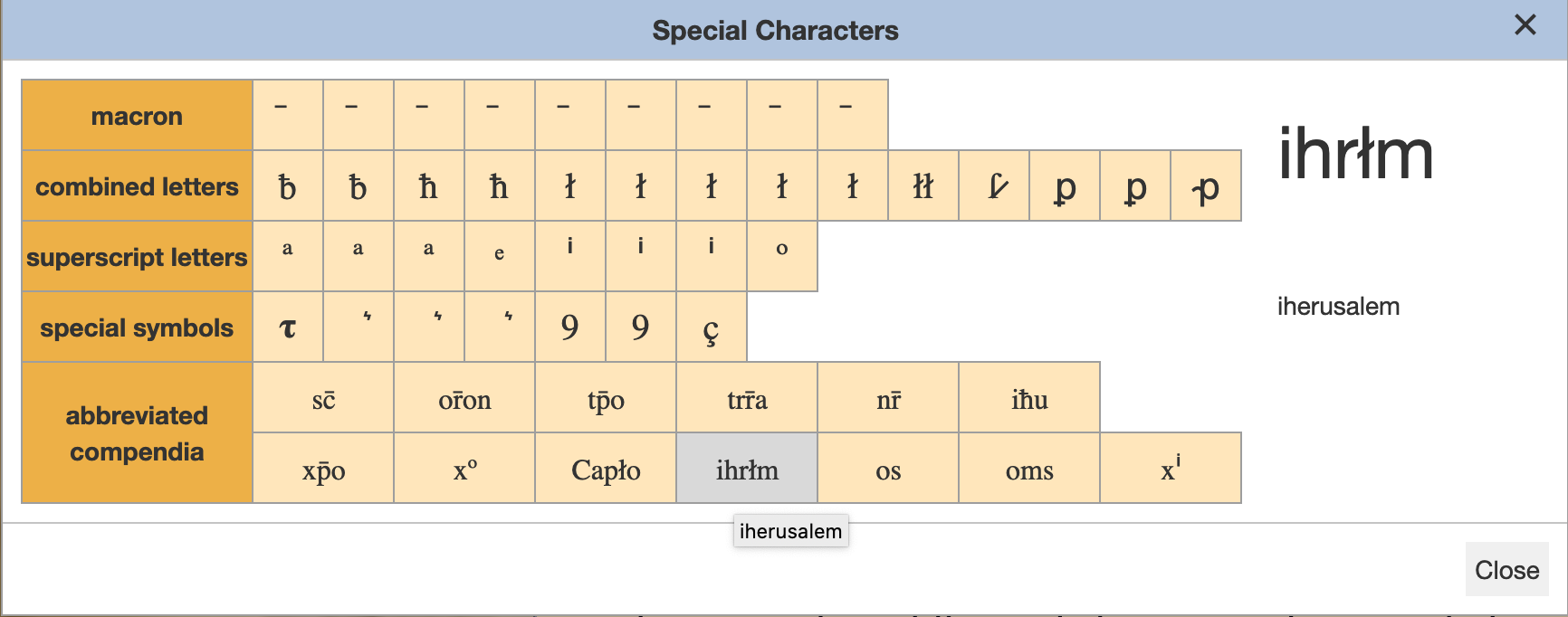This screenshot has height=617, width=1568.
Task: Insert the or̄on abbreviated compendium
Action: (464, 398)
